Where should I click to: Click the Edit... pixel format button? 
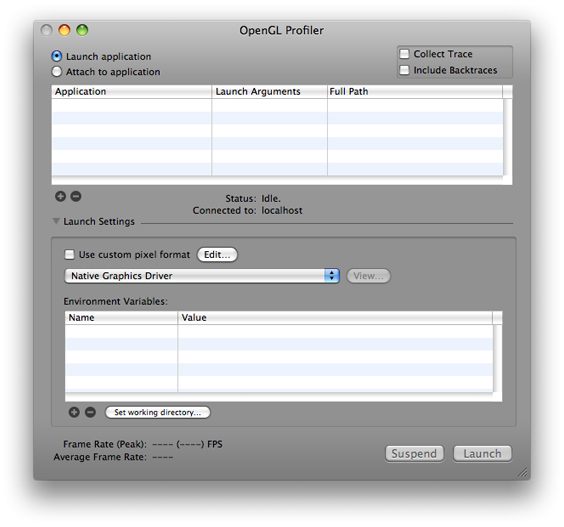[217, 255]
